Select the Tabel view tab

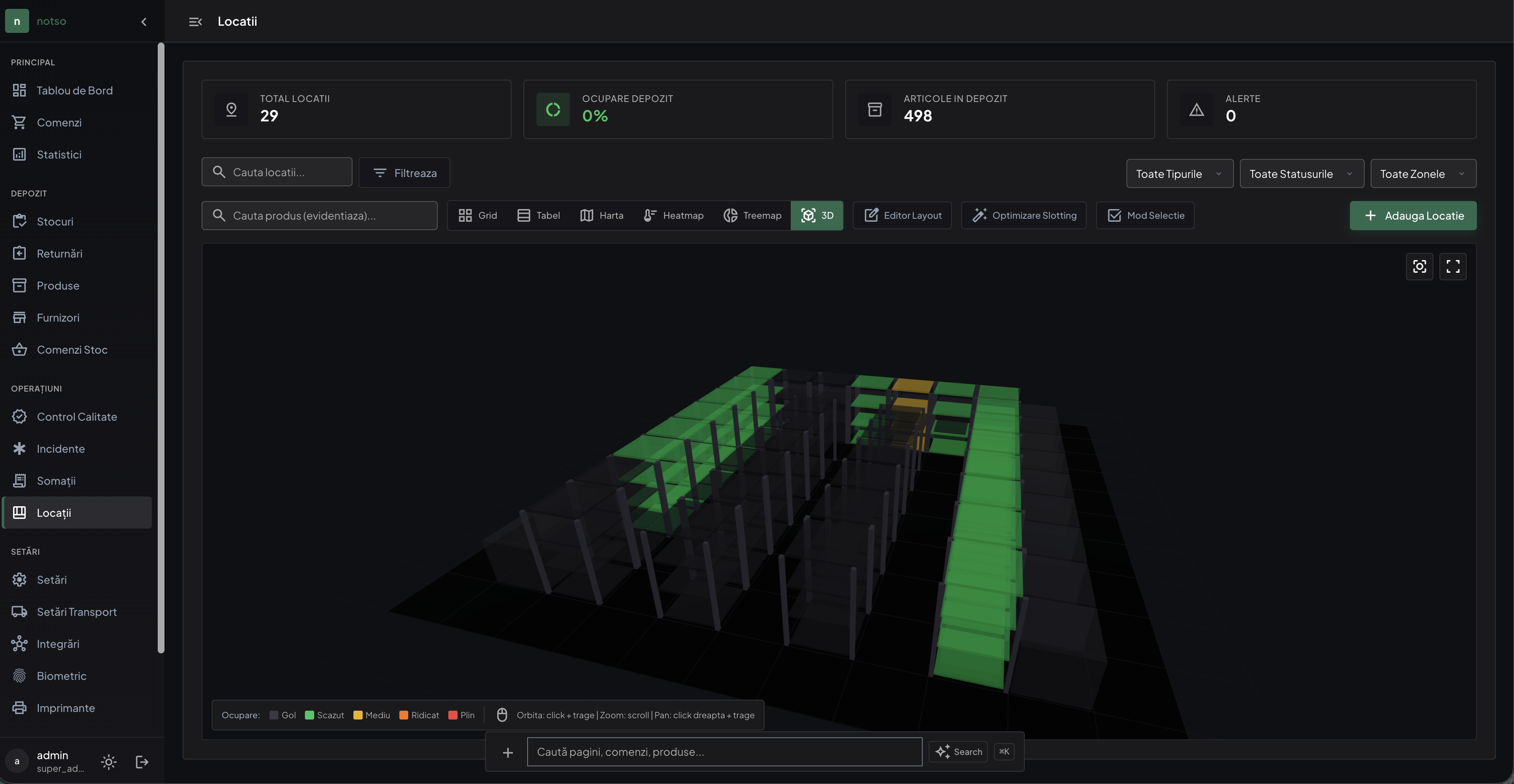[539, 215]
